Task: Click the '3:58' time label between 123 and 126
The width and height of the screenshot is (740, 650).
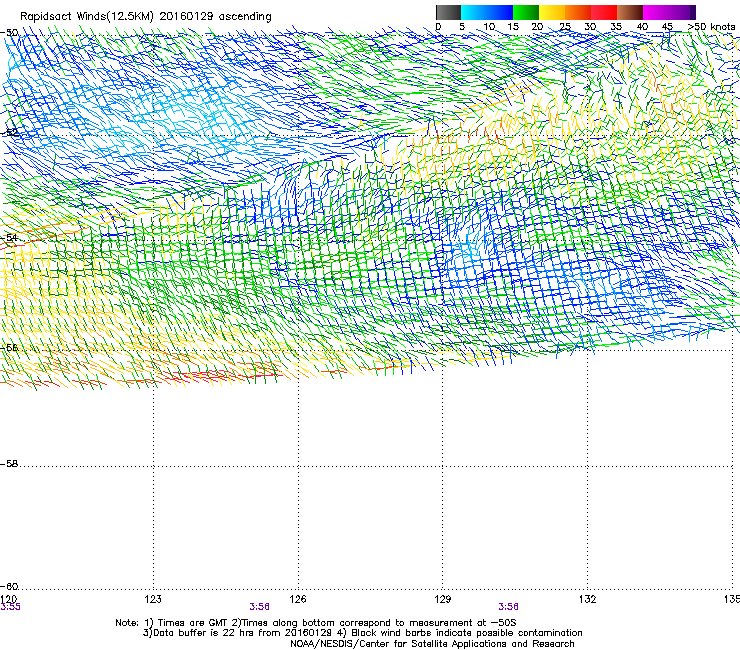Action: [260, 607]
